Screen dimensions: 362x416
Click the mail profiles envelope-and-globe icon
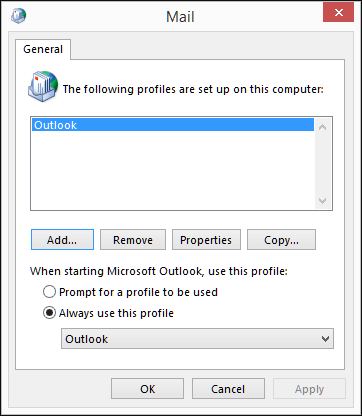coord(43,86)
